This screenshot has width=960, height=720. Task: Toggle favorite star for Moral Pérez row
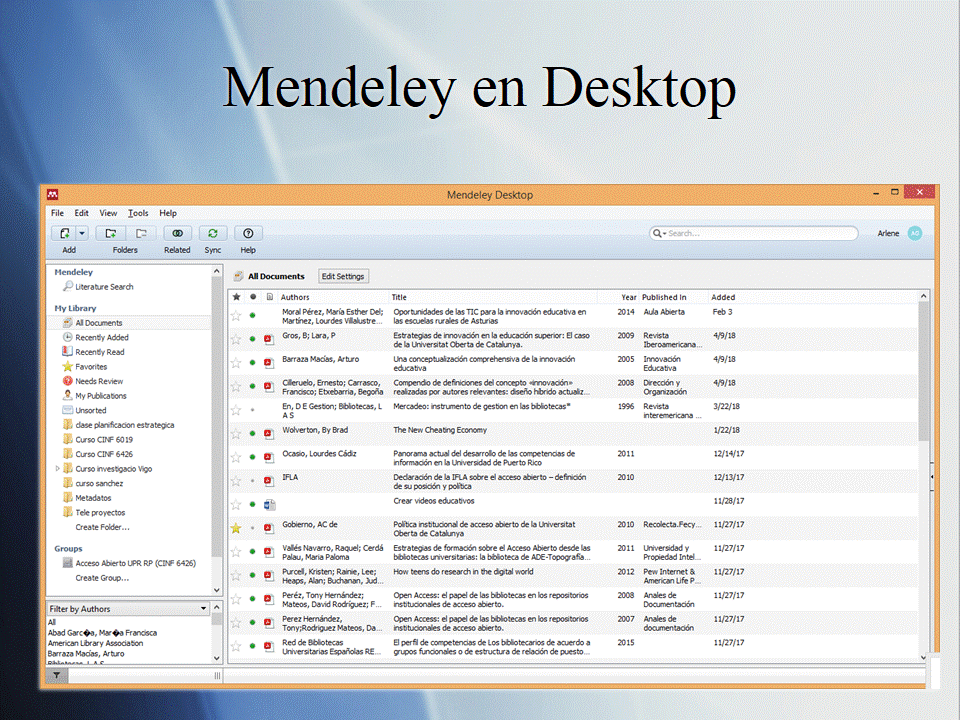236,316
